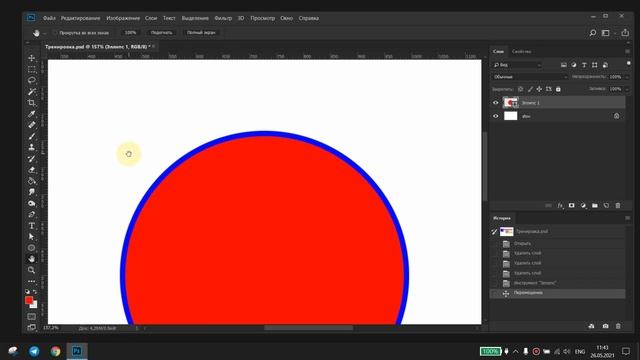Delete layer with Layers panel trash
This screenshot has height=360, width=640.
click(x=618, y=206)
